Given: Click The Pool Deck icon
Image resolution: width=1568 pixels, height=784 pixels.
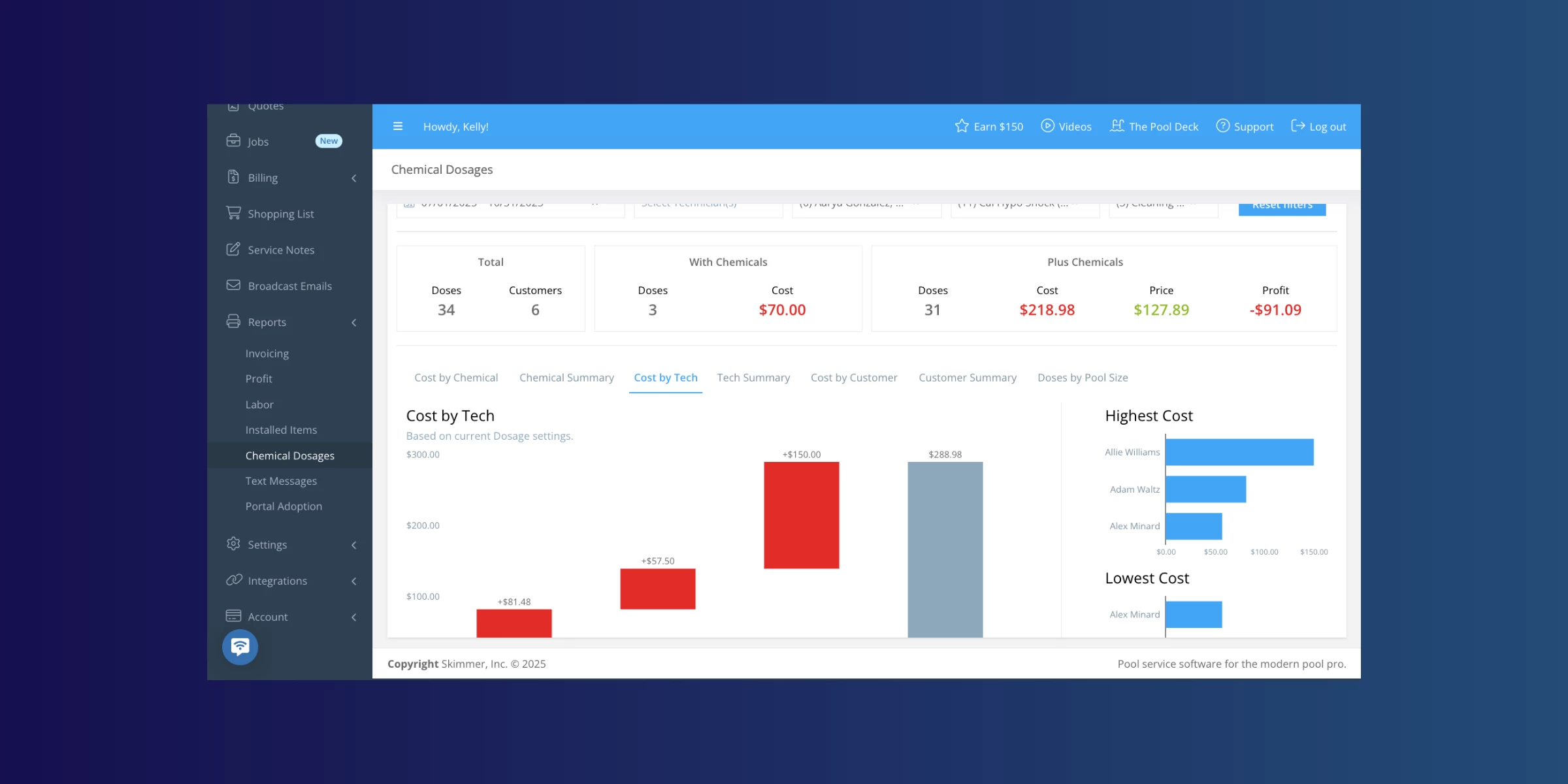Looking at the screenshot, I should tap(1117, 126).
